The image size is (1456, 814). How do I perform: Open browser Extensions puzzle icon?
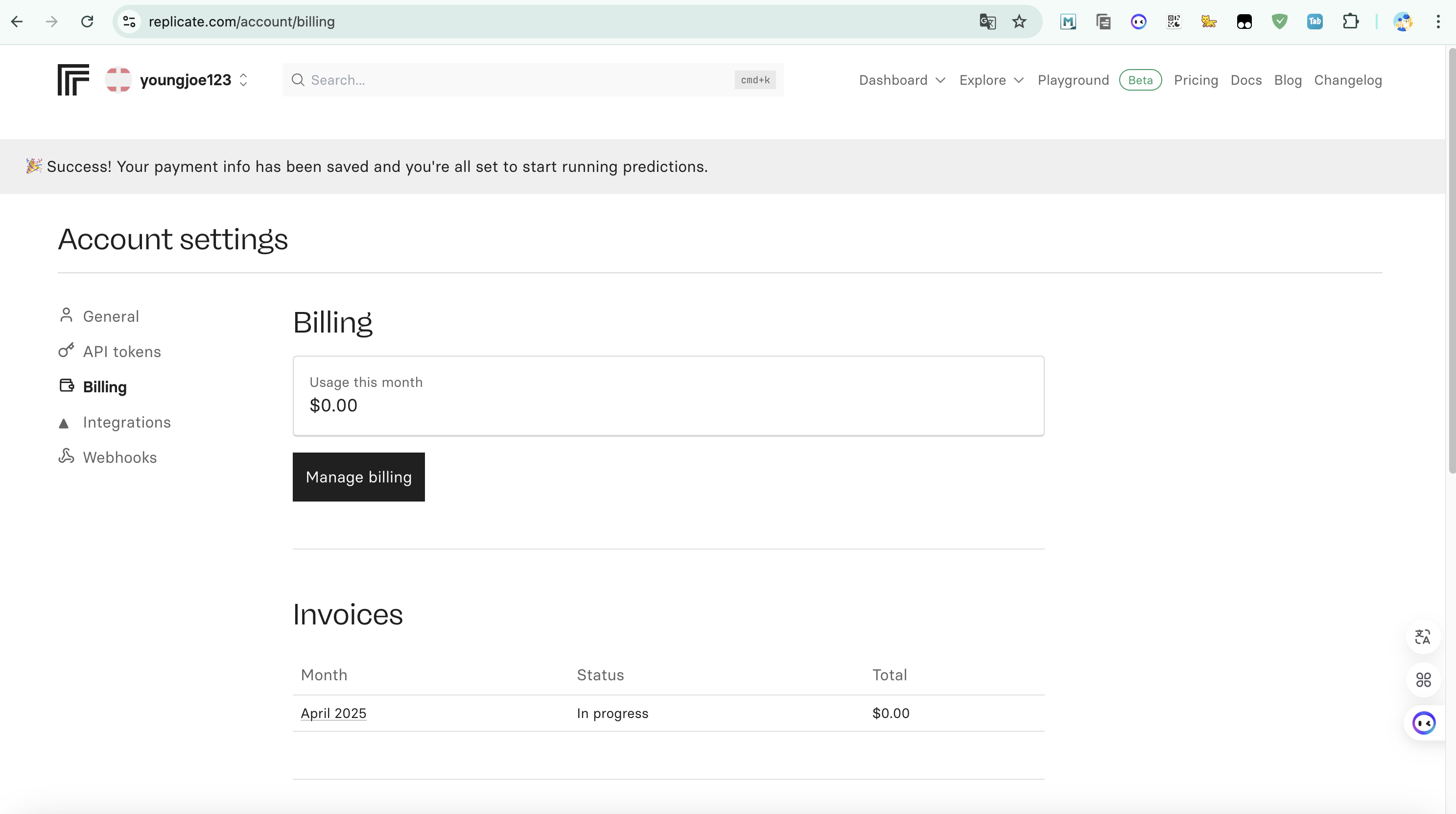(1350, 22)
